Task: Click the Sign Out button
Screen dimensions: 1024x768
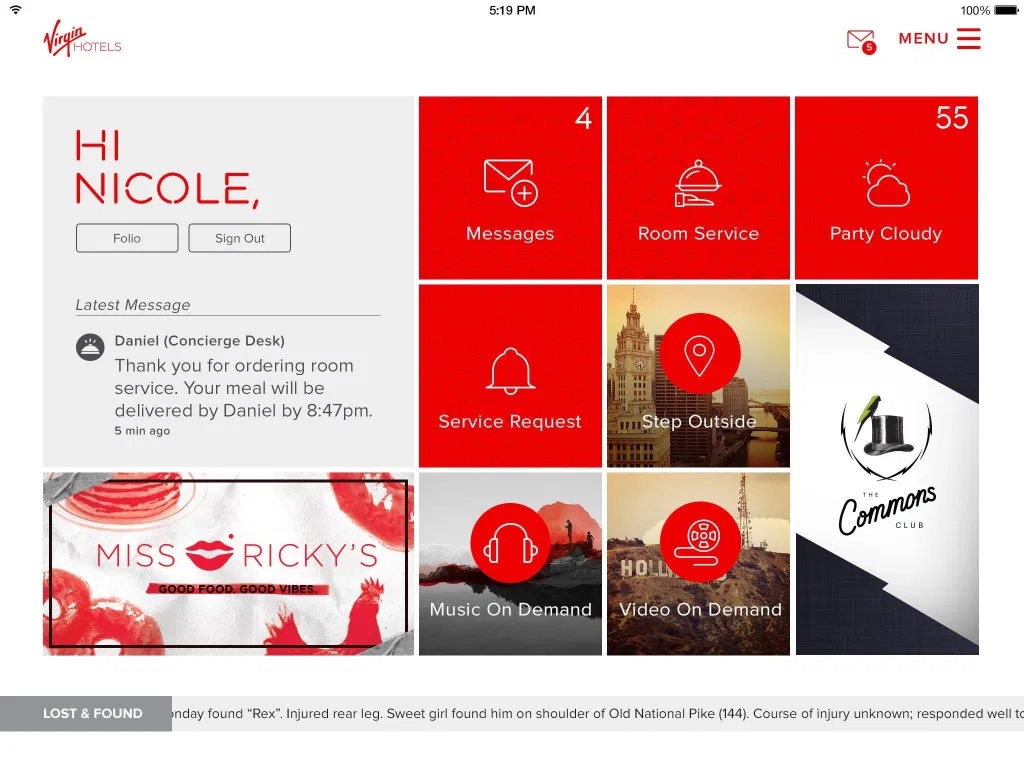Action: [240, 238]
